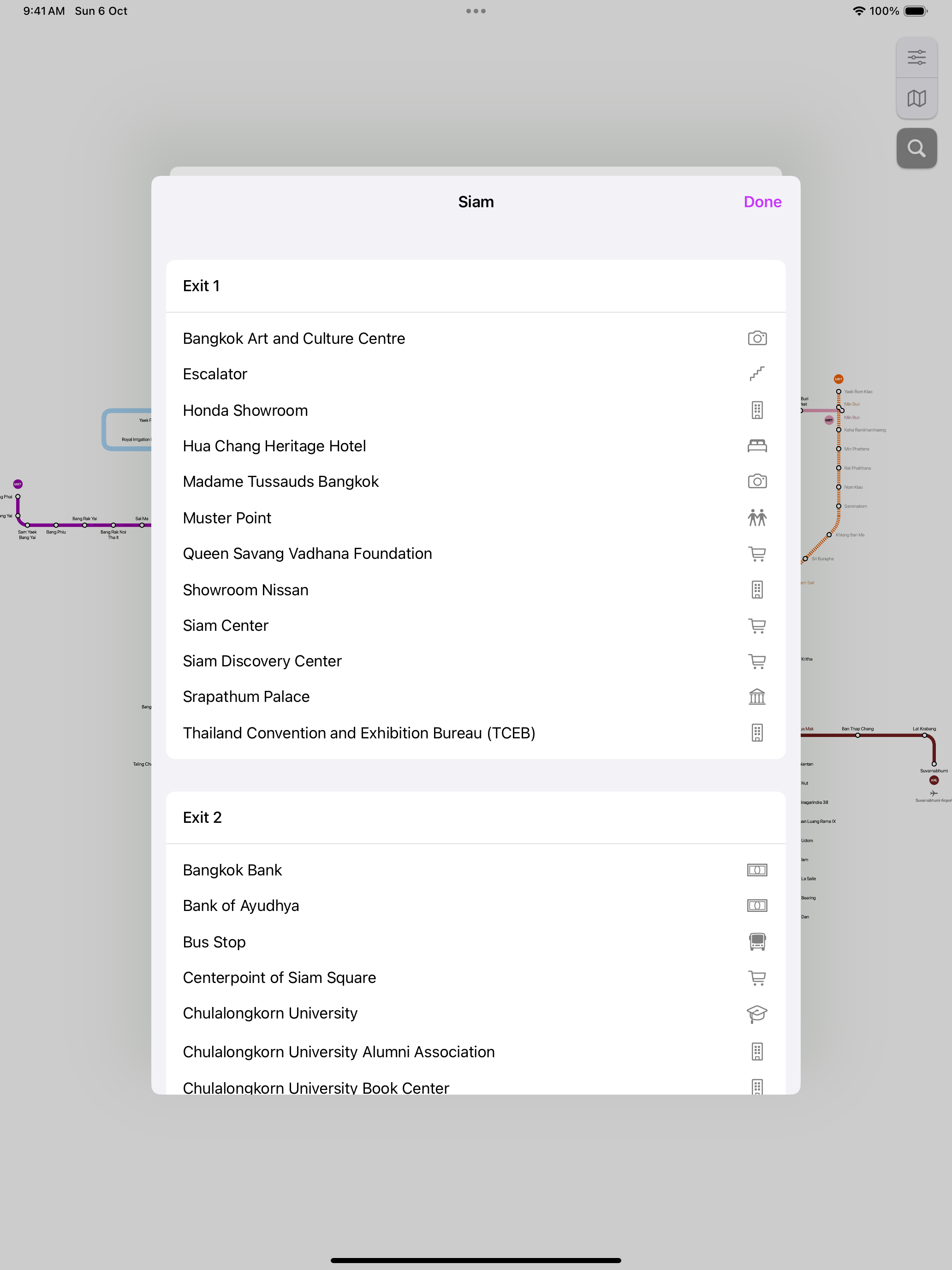Click graduation cap icon for Chulalongkorn University

point(757,1013)
